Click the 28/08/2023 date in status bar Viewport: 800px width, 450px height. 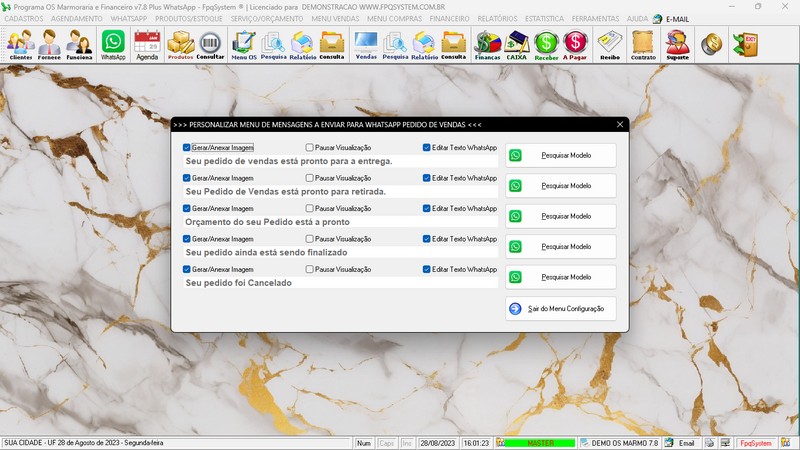[x=437, y=443]
